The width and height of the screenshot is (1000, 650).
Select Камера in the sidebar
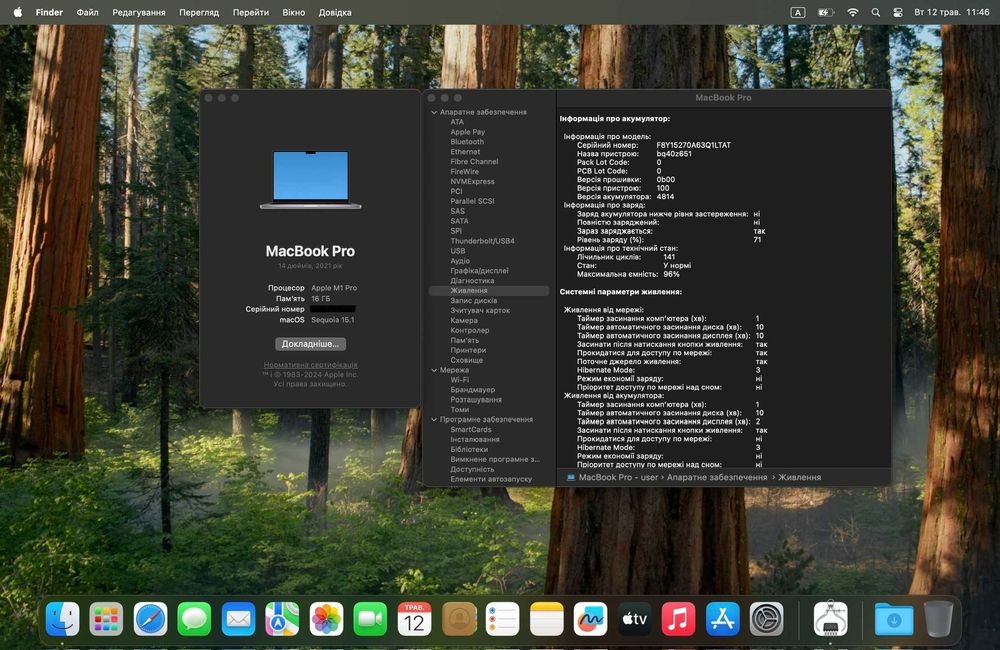464,320
